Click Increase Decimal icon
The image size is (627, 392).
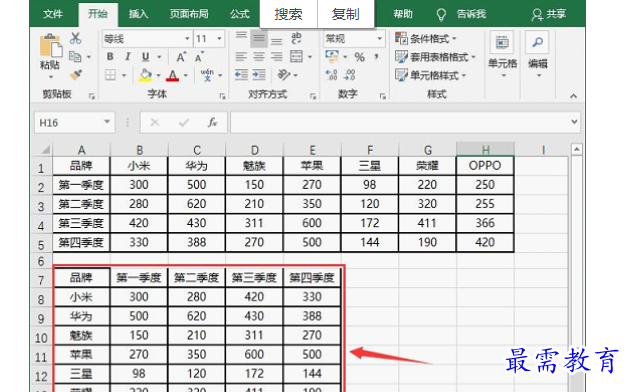coord(331,75)
